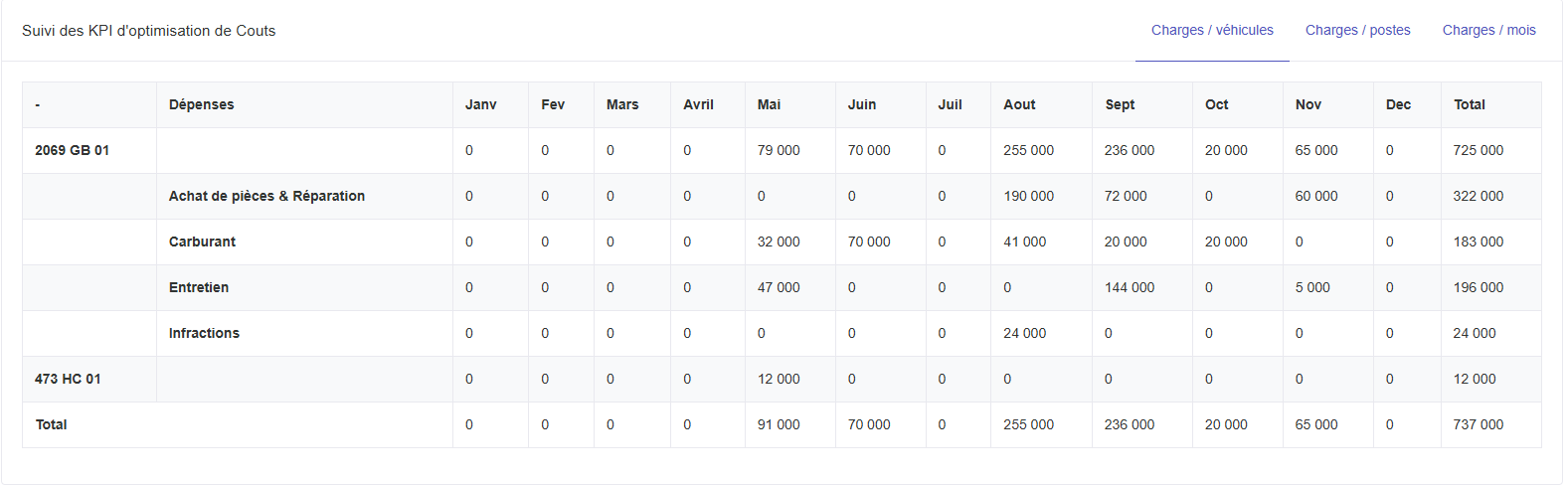Viewport: 1568px width, 485px height.
Task: Select the Carburant expense row label
Action: (x=202, y=242)
